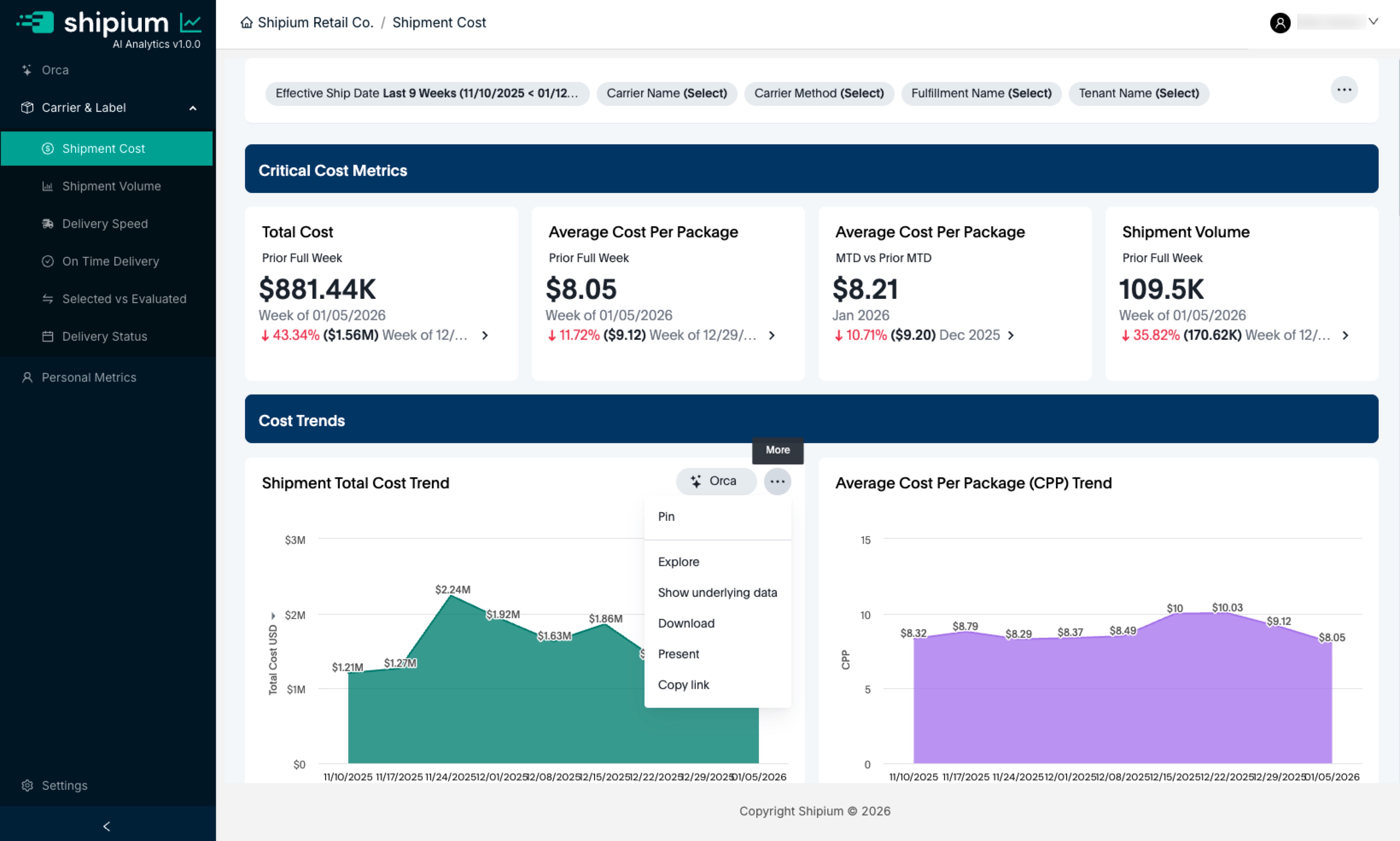The height and width of the screenshot is (841, 1400).
Task: Open the user account dropdown chevron
Action: (x=1373, y=21)
